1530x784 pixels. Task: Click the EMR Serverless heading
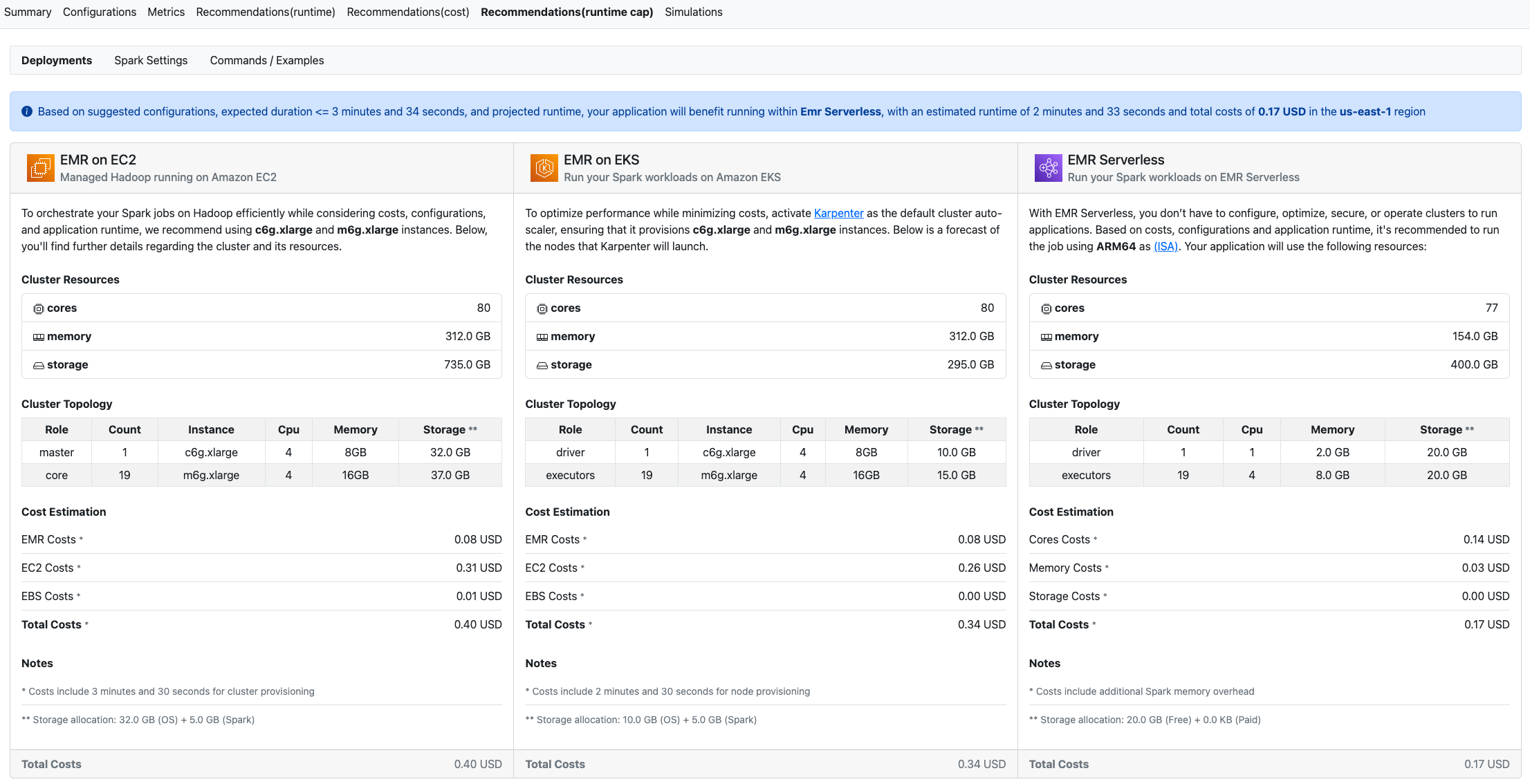tap(1116, 160)
